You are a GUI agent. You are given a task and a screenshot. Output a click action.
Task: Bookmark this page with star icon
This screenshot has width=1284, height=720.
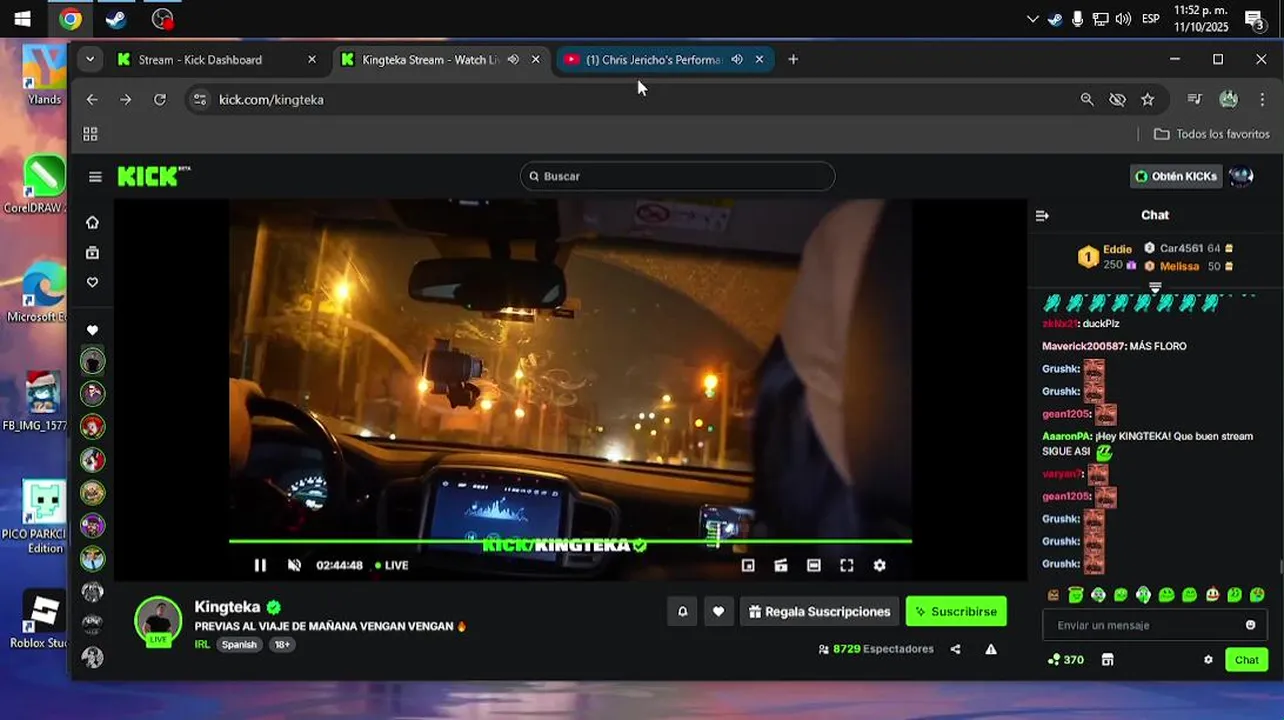1148,99
